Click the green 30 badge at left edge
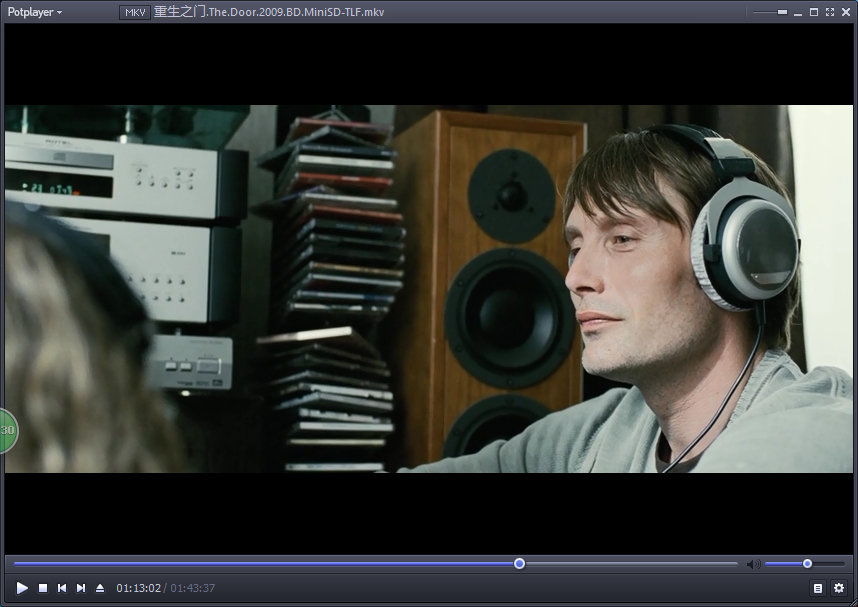Image resolution: width=858 pixels, height=607 pixels. [8, 430]
